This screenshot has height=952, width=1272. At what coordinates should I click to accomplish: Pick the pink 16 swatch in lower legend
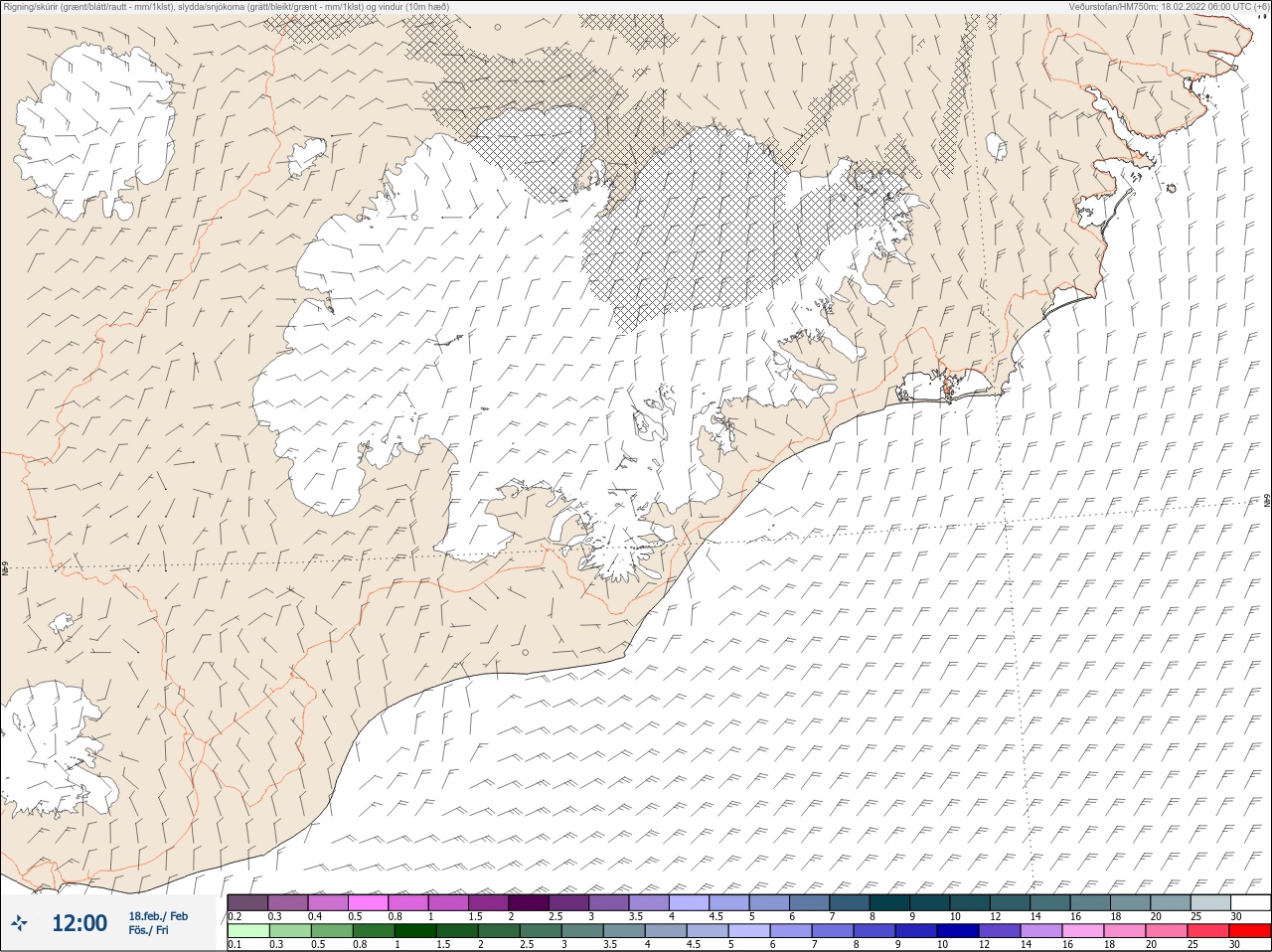click(1082, 931)
